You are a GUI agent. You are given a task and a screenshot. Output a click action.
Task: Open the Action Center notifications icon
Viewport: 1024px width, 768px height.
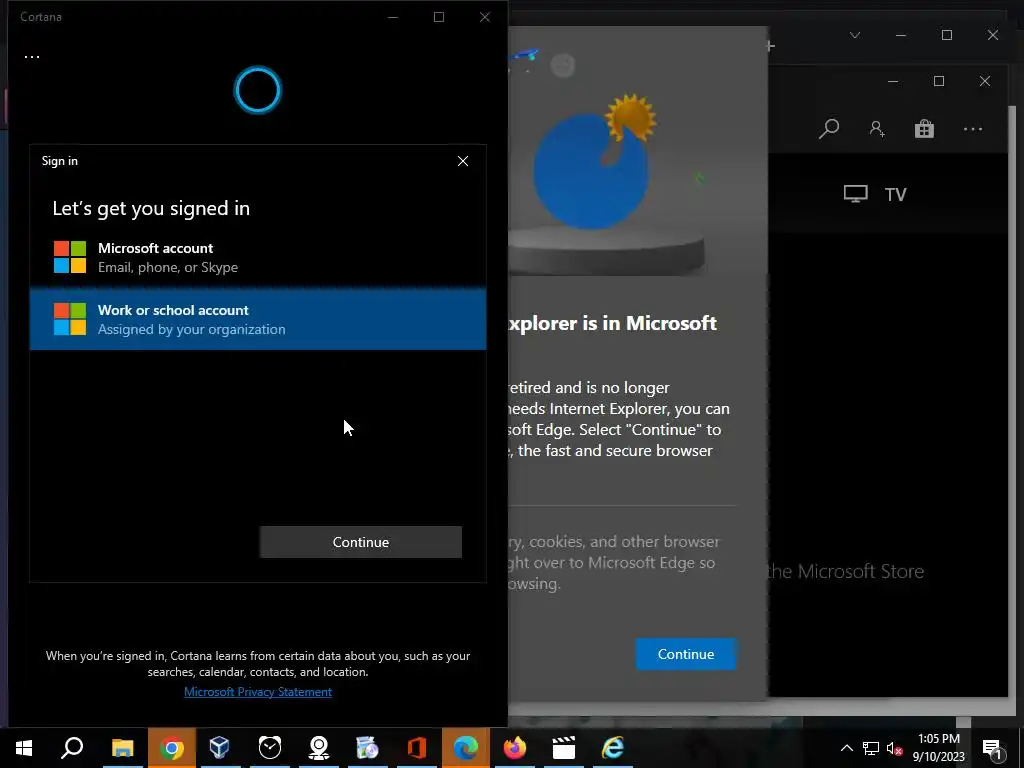(993, 748)
